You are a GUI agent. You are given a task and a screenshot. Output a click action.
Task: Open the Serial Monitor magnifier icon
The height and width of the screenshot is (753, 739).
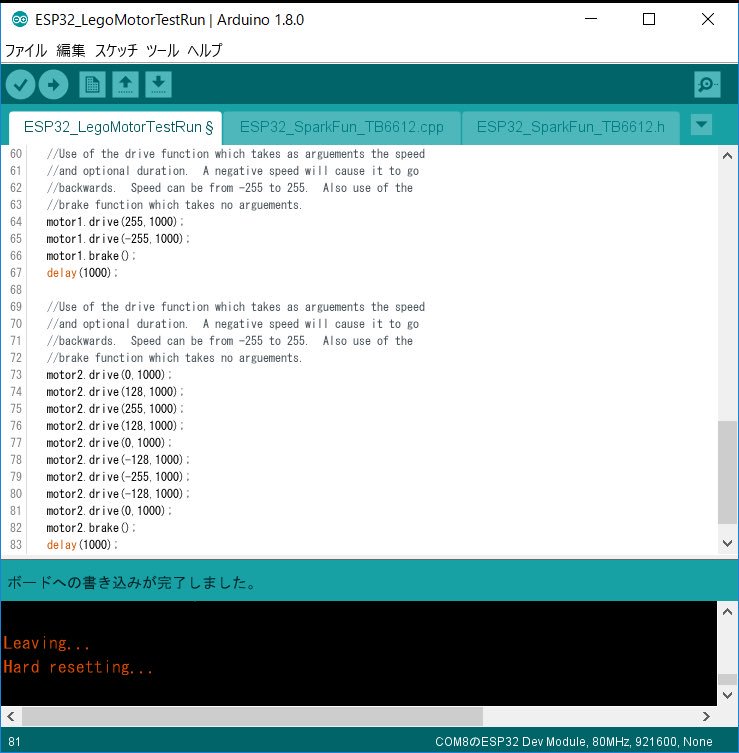(707, 85)
